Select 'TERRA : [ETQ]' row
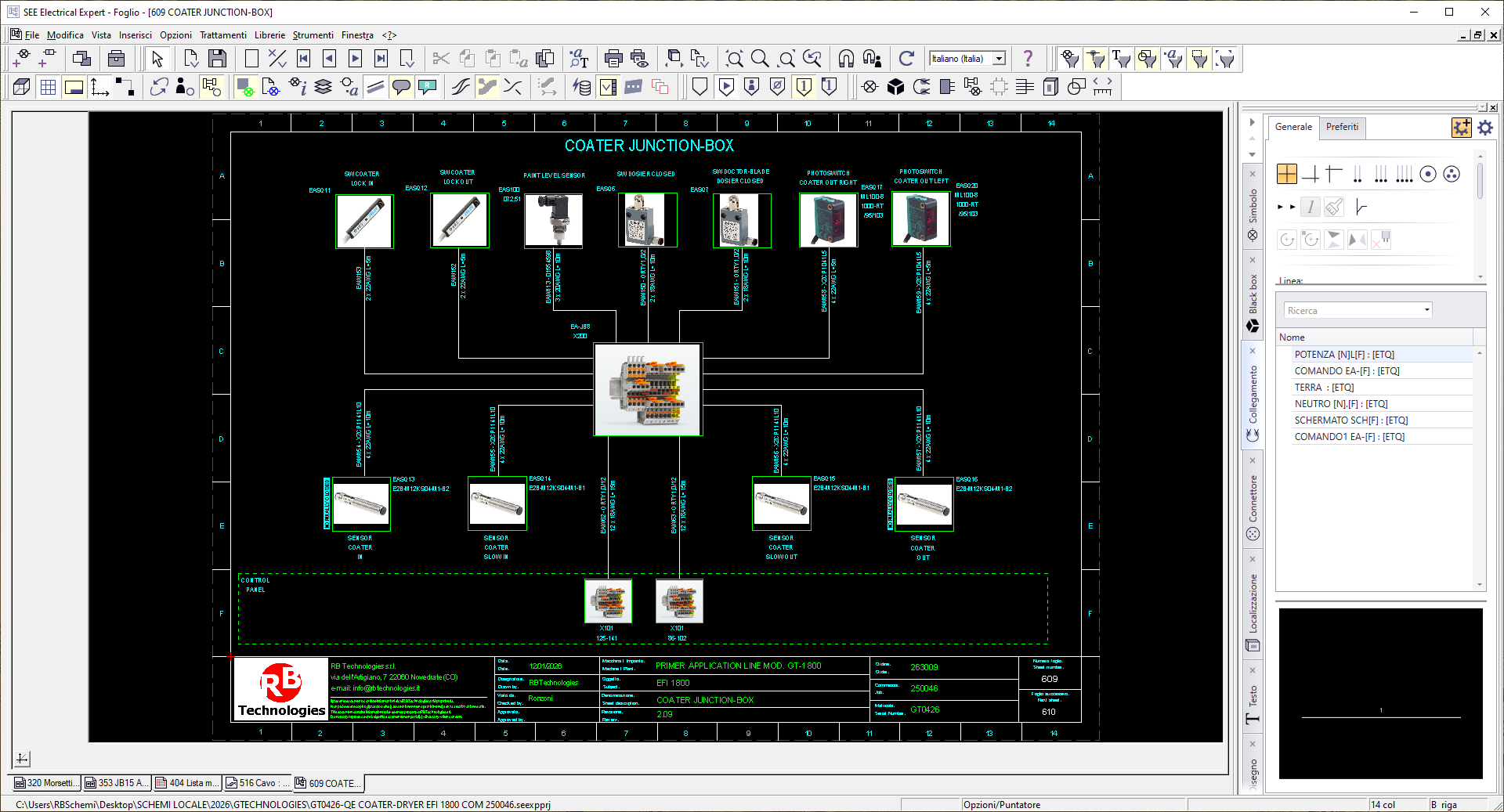The image size is (1504, 812). click(x=1382, y=388)
